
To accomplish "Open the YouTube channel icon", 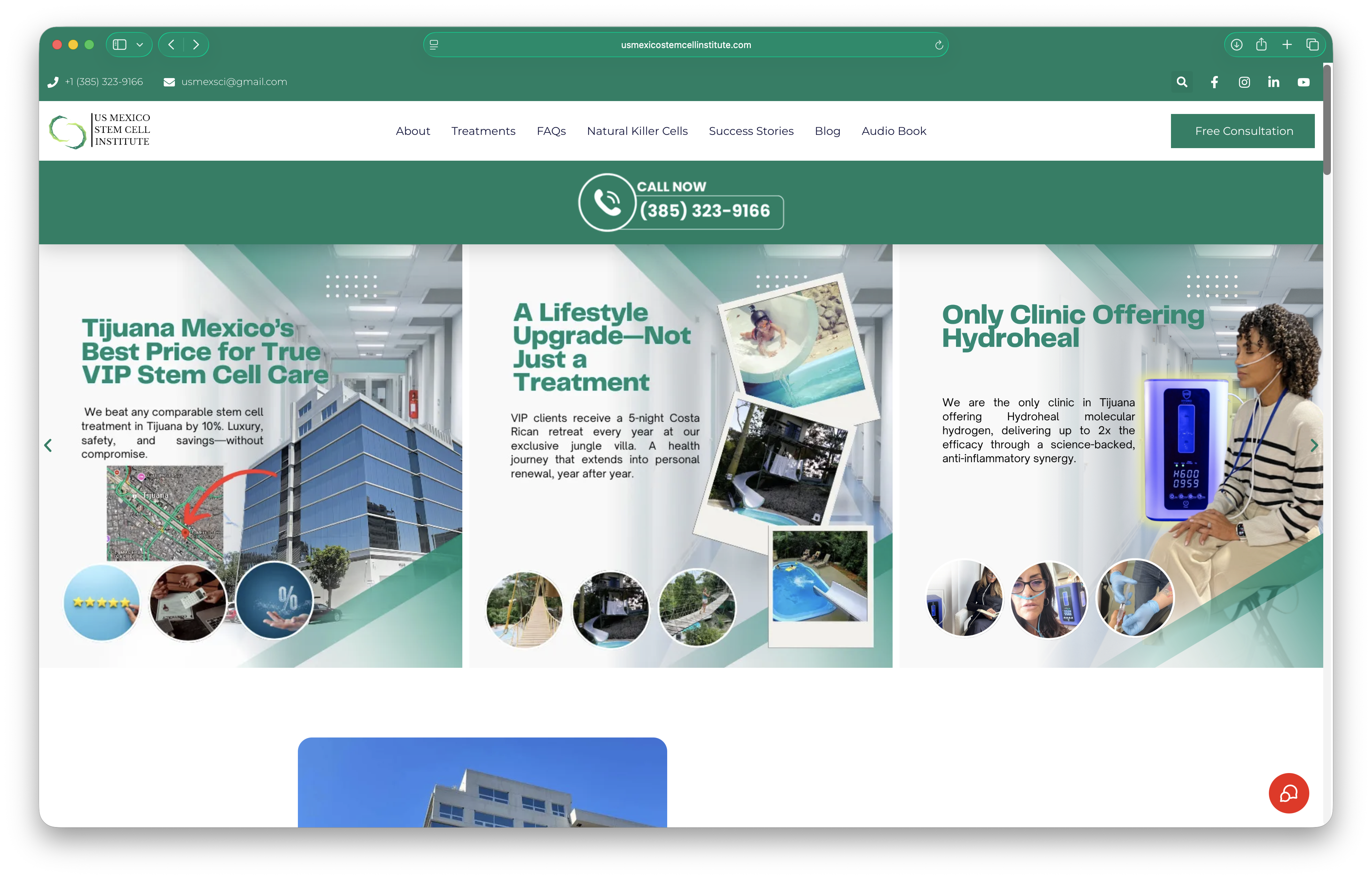I will tap(1304, 82).
